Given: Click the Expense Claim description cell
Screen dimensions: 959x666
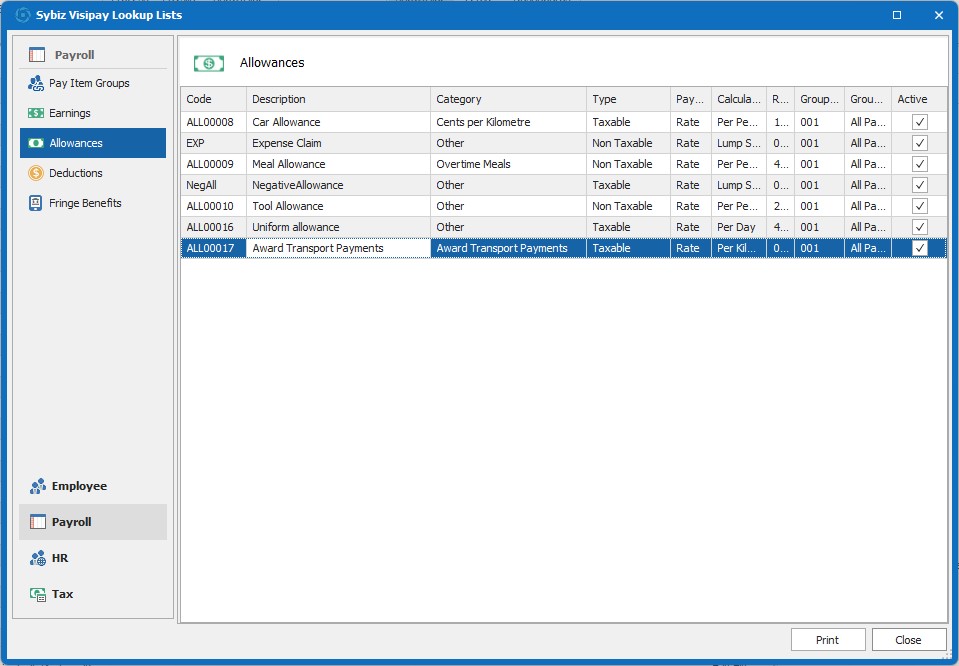Looking at the screenshot, I should [338, 143].
